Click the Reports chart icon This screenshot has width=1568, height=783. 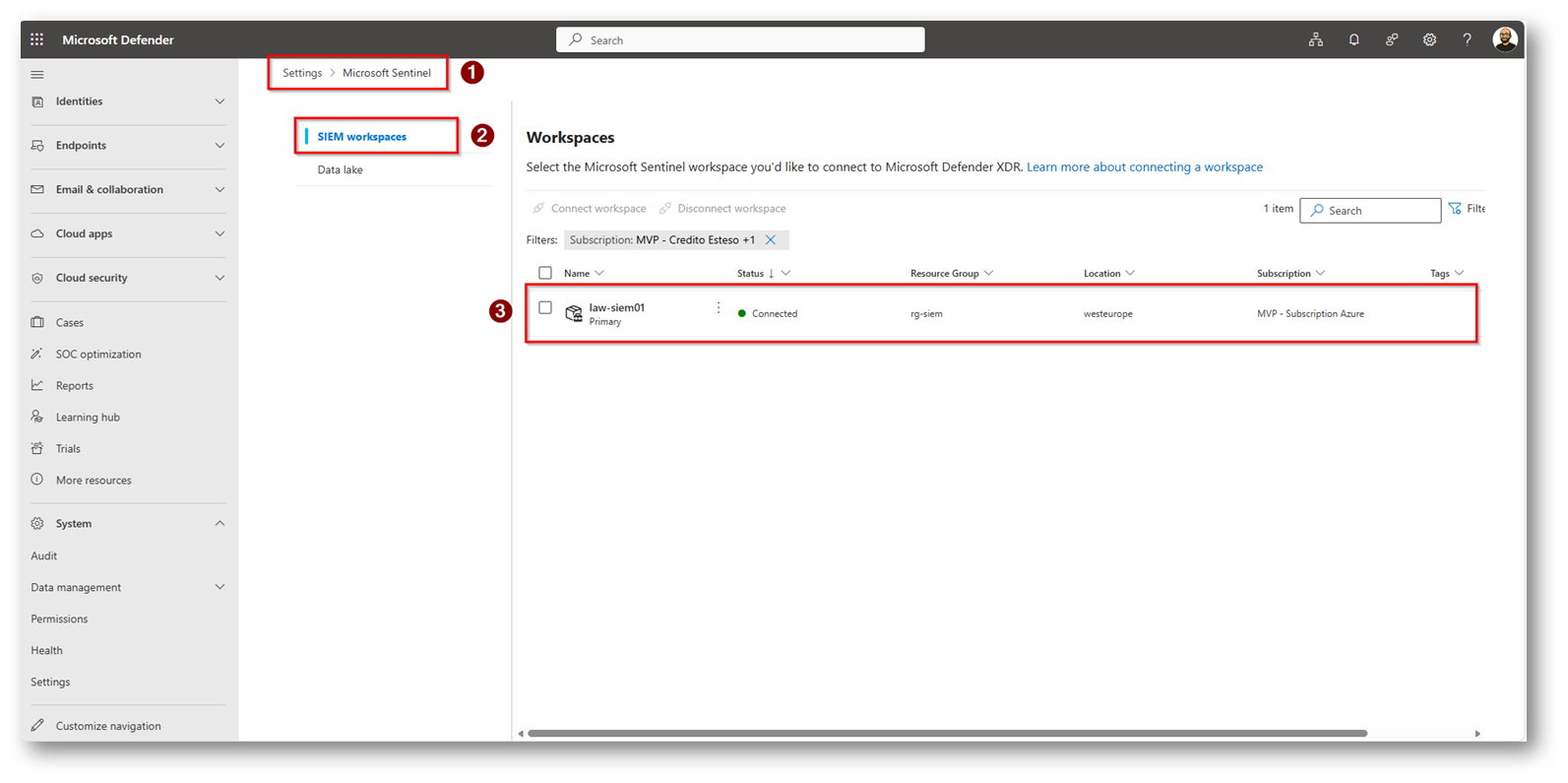tap(37, 385)
